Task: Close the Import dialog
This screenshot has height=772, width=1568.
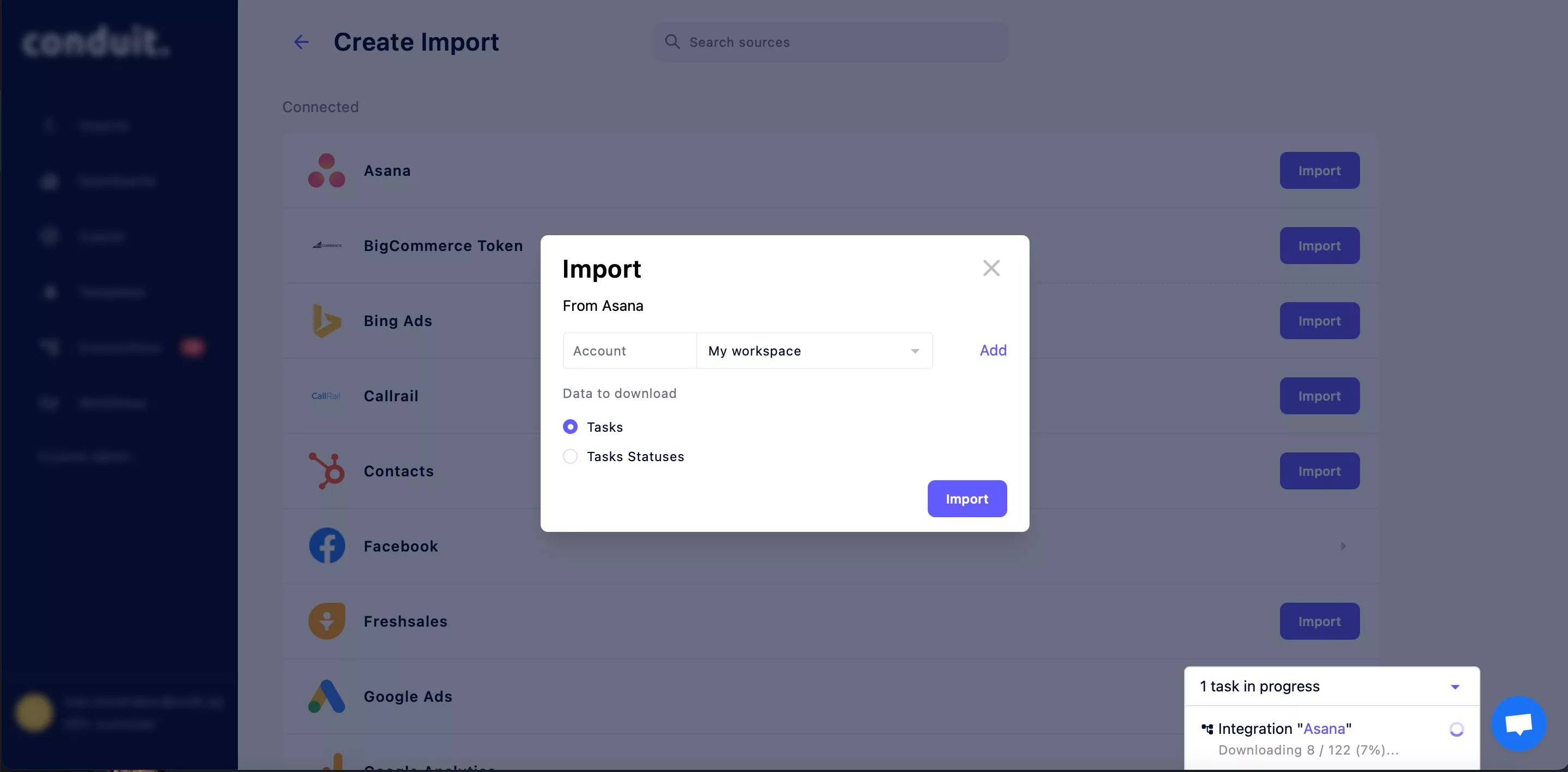Action: 991,268
